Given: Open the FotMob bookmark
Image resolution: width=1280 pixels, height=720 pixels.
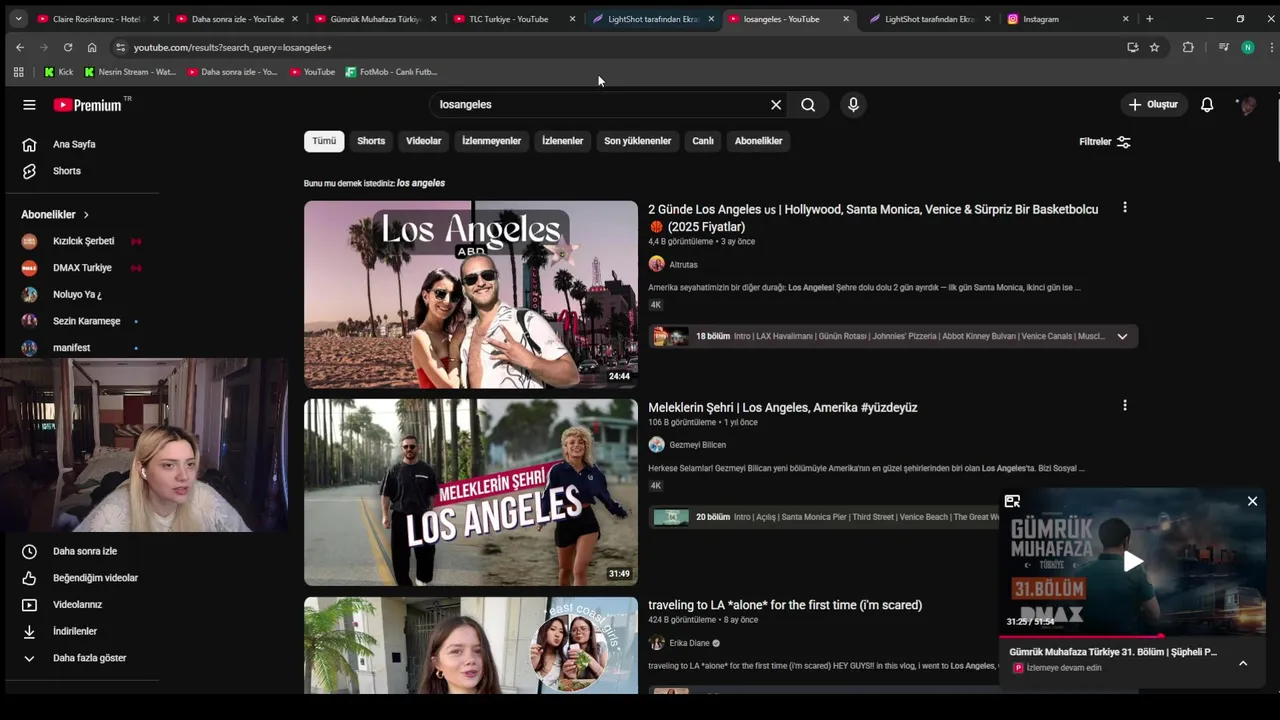Looking at the screenshot, I should [x=391, y=72].
